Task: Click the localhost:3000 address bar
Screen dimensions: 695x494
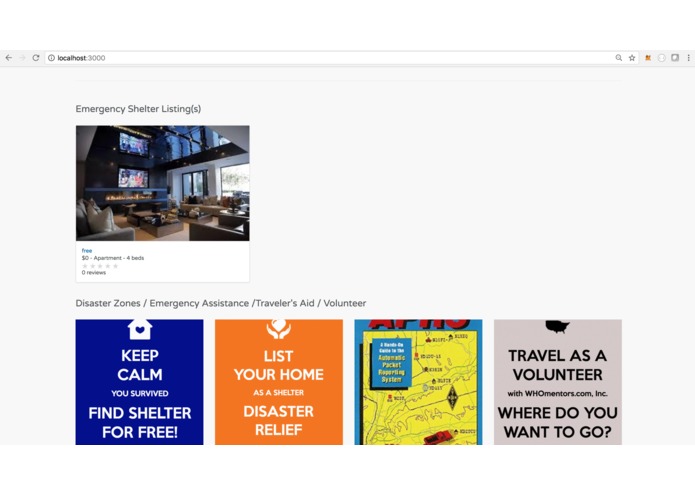Action: (x=341, y=58)
